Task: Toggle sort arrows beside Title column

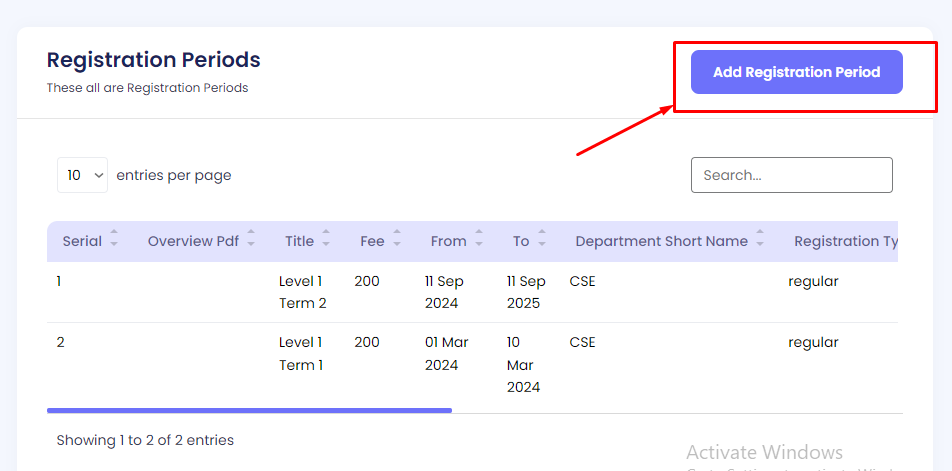Action: coord(327,241)
